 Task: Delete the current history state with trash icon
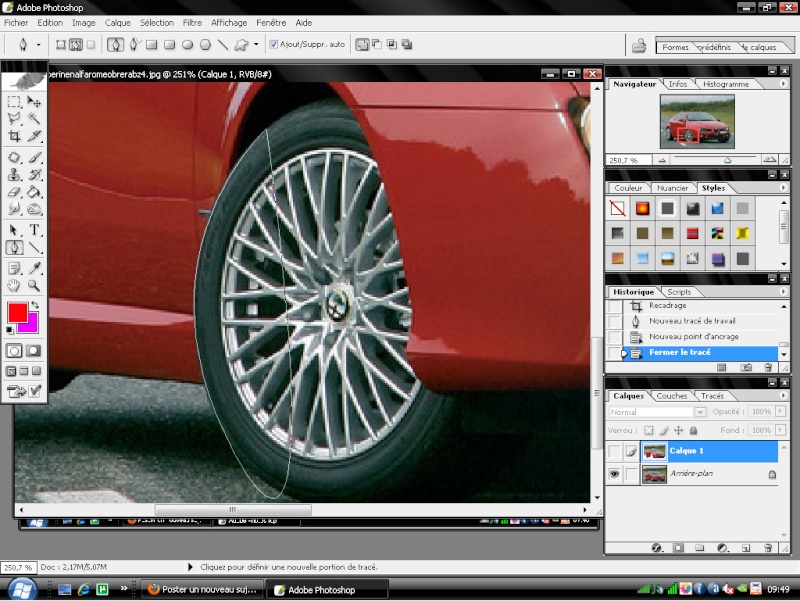coord(768,367)
